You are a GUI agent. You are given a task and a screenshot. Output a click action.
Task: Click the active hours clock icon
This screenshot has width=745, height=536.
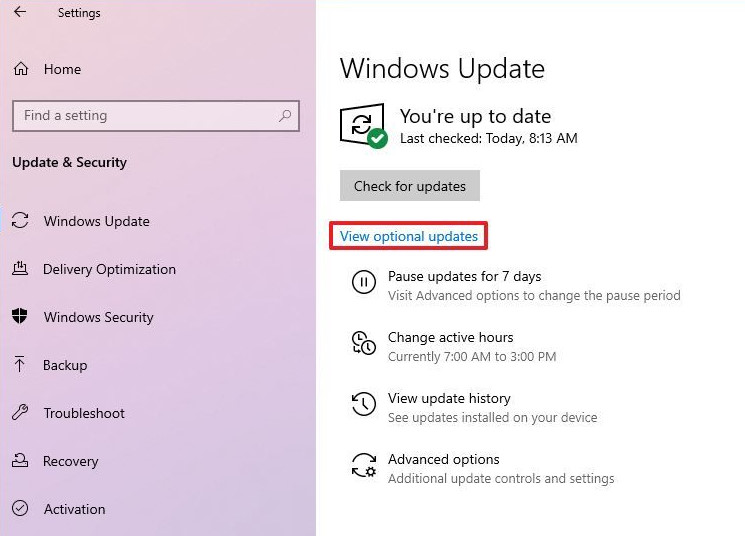(363, 343)
